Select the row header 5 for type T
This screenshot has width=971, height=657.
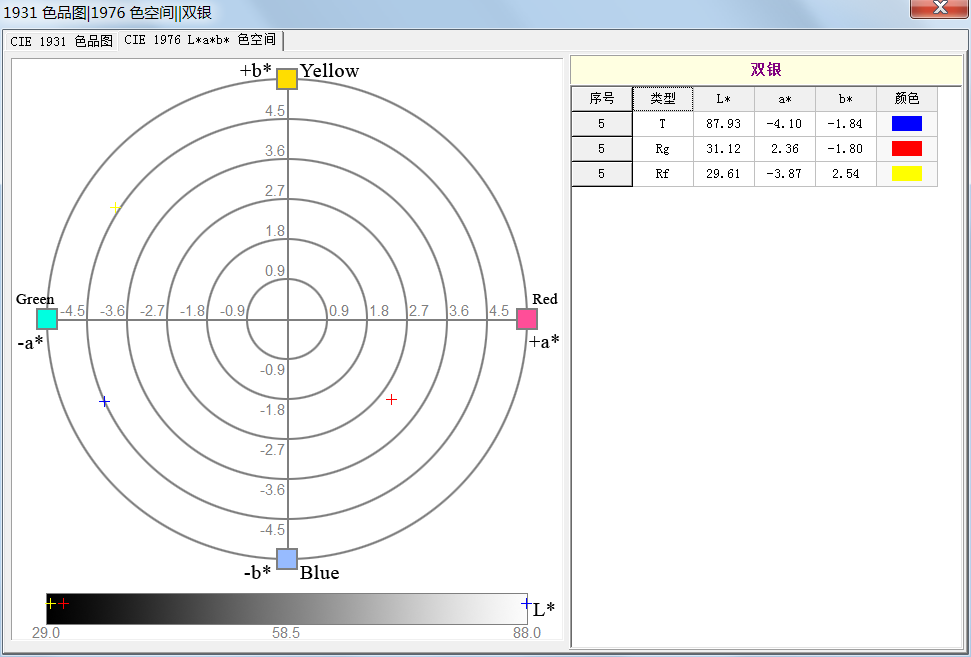click(x=601, y=124)
